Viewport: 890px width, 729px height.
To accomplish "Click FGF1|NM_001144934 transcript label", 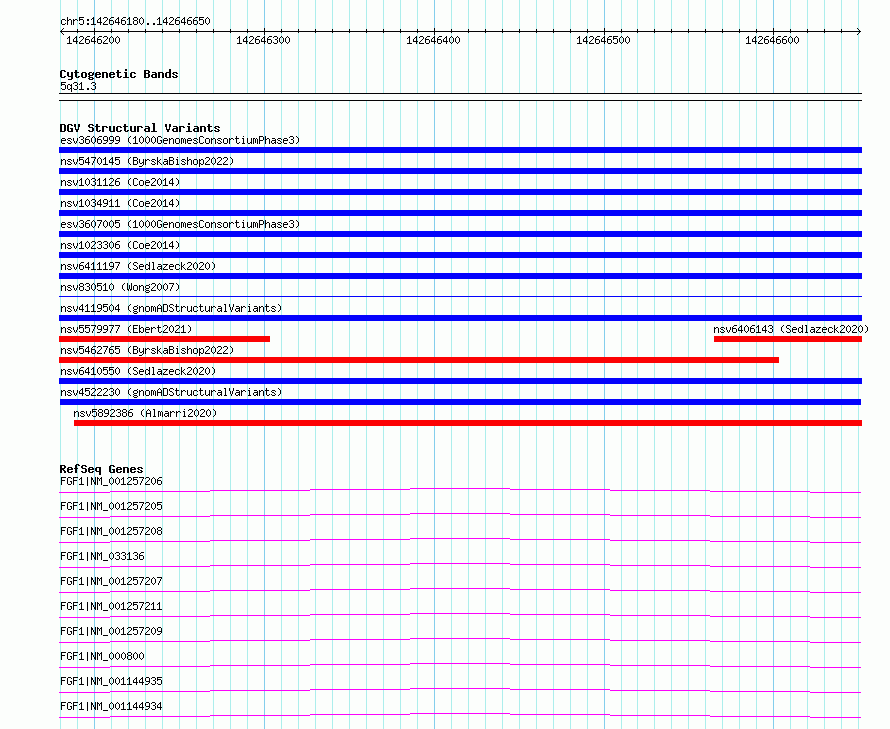I will 111,706.
